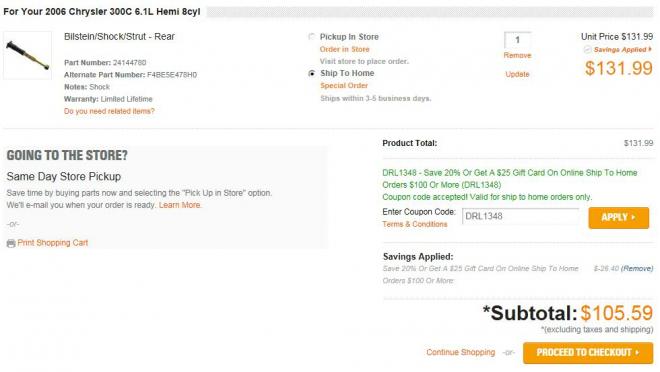Screen dimensions: 660x372
Task: Open the Learn More link
Action: tap(180, 205)
